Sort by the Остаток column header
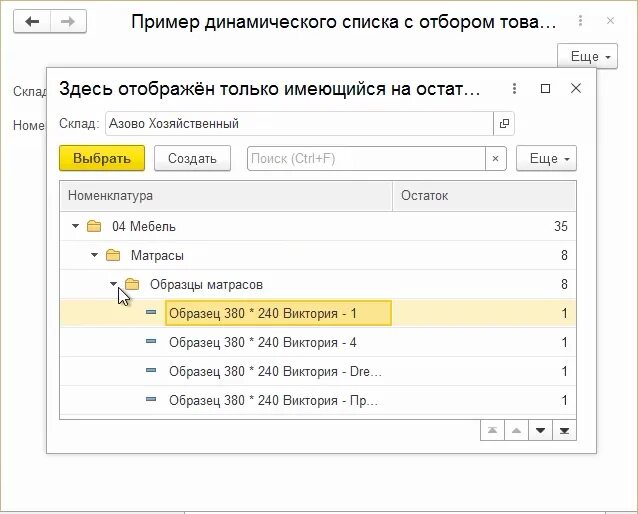Image resolution: width=638 pixels, height=514 pixels. (x=484, y=196)
